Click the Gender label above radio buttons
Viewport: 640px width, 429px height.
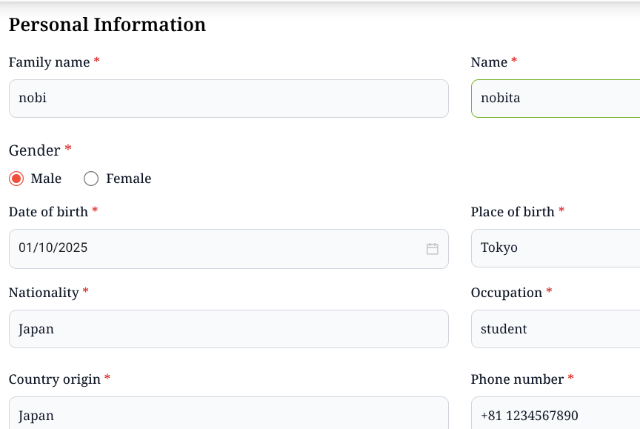(34, 150)
